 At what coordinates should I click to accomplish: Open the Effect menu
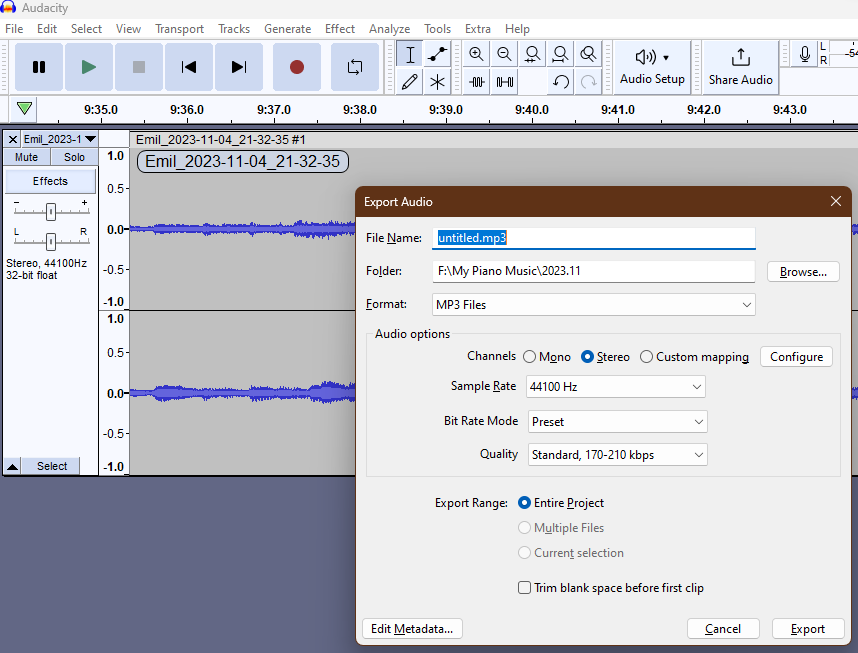click(x=340, y=29)
